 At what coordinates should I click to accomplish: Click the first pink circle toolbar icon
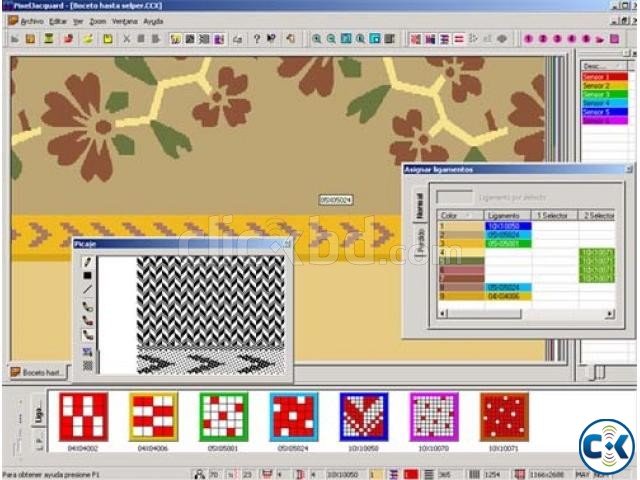pyautogui.click(x=529, y=39)
